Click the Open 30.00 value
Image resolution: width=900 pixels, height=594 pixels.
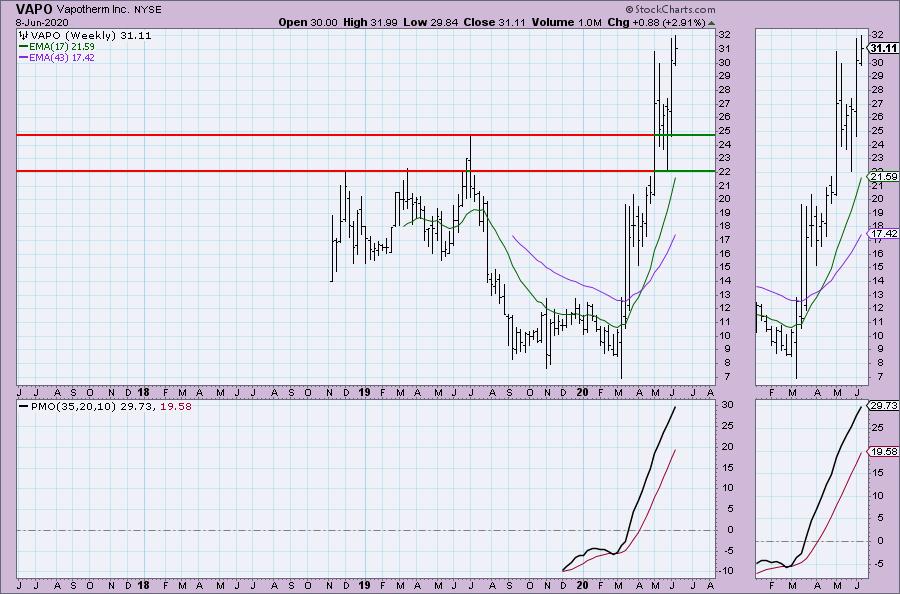(308, 22)
